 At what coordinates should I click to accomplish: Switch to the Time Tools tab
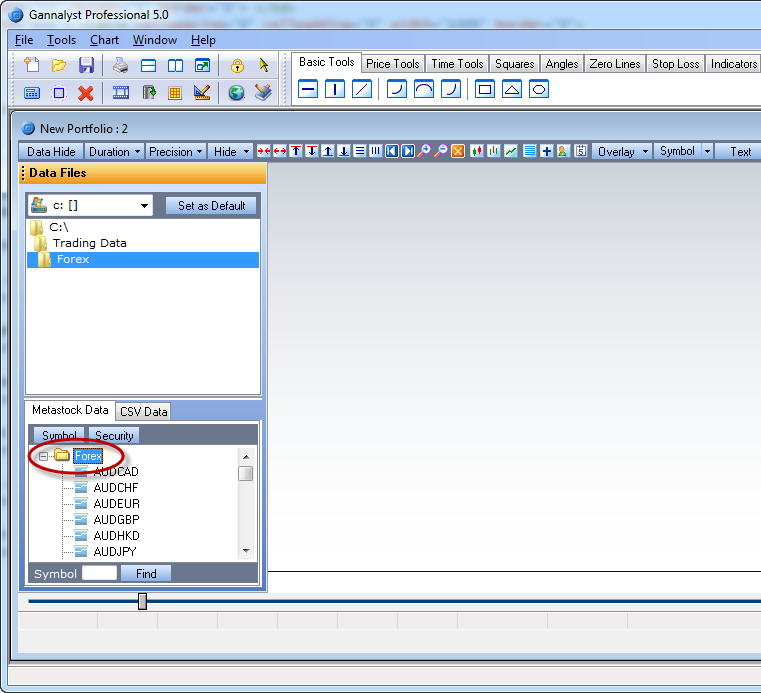click(x=457, y=64)
